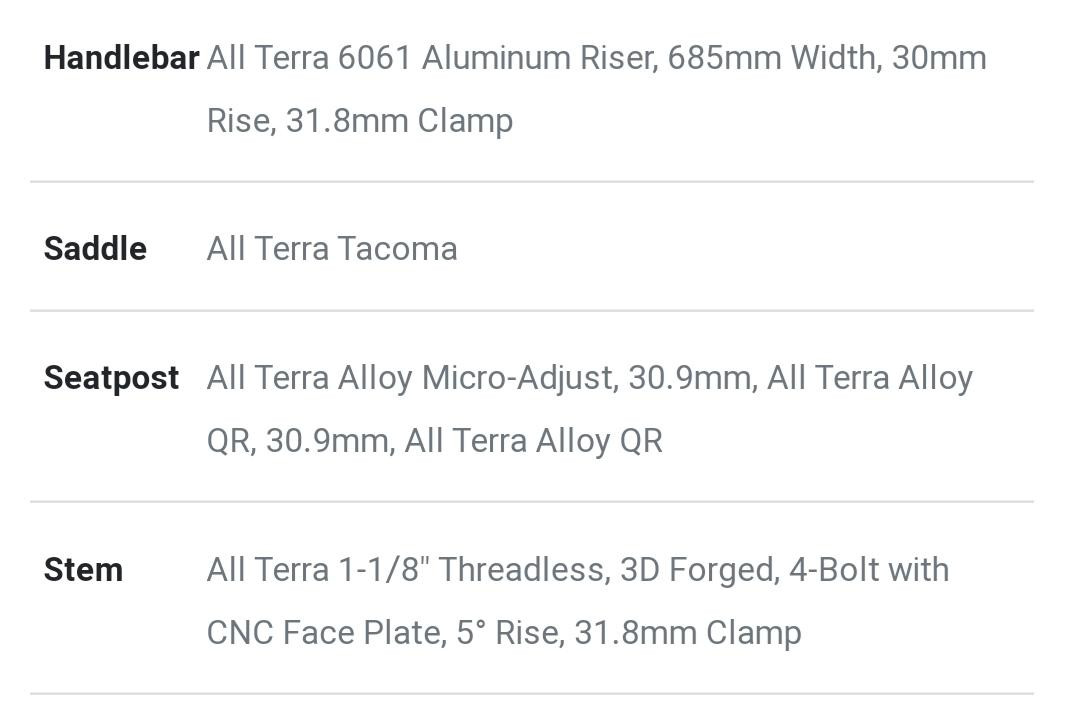Click the divider line between Saddle and Seatpost
Viewport: 1071px width, 701px height.
[x=531, y=311]
